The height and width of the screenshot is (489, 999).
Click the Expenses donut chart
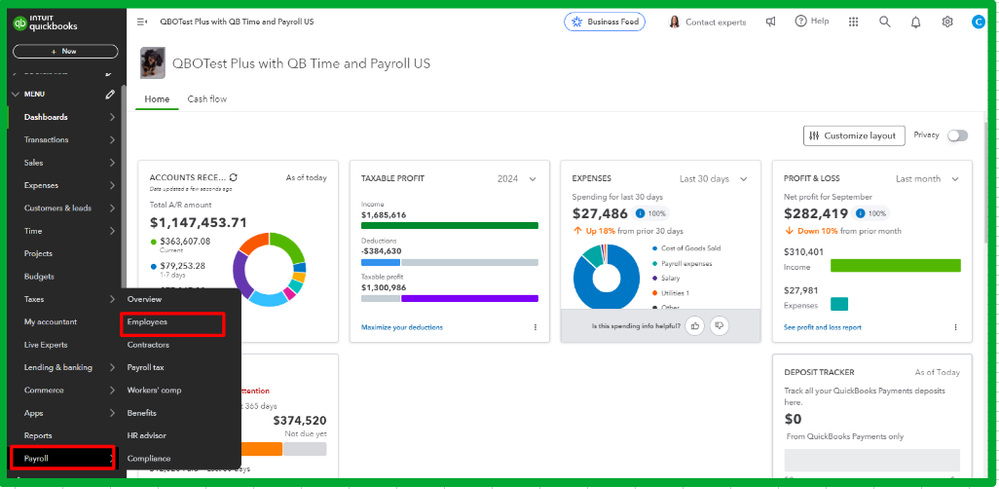coord(607,278)
